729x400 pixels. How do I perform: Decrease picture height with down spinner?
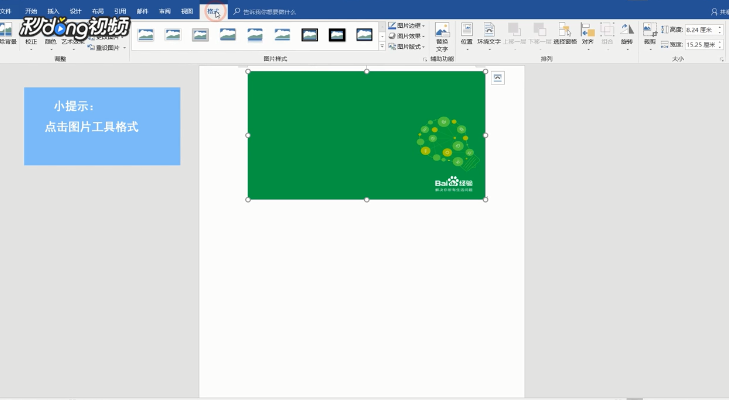click(720, 32)
